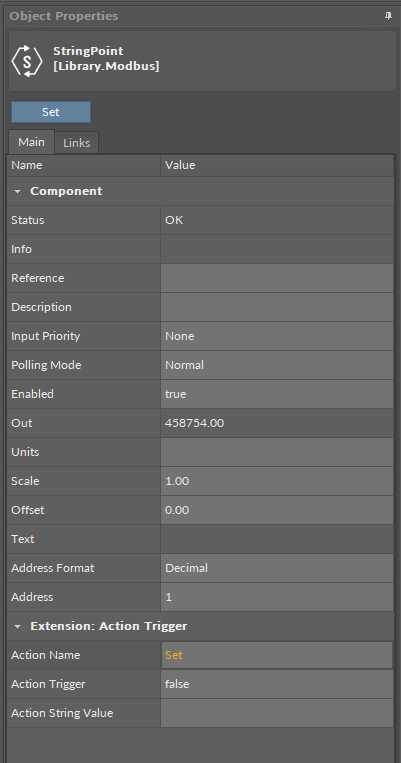Click the Reference value field
This screenshot has height=763, width=401.
(277, 278)
